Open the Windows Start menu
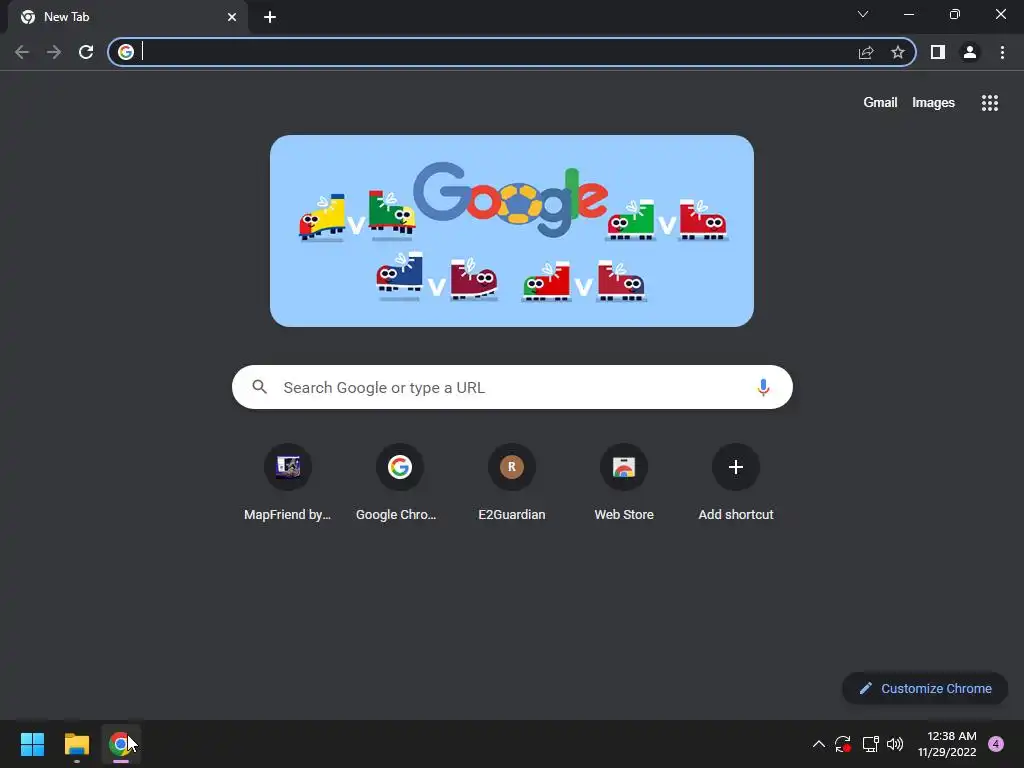 point(33,744)
